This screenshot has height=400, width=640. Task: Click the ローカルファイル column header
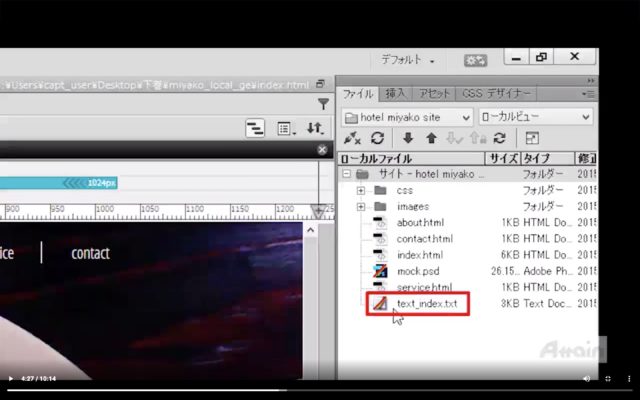[411, 158]
